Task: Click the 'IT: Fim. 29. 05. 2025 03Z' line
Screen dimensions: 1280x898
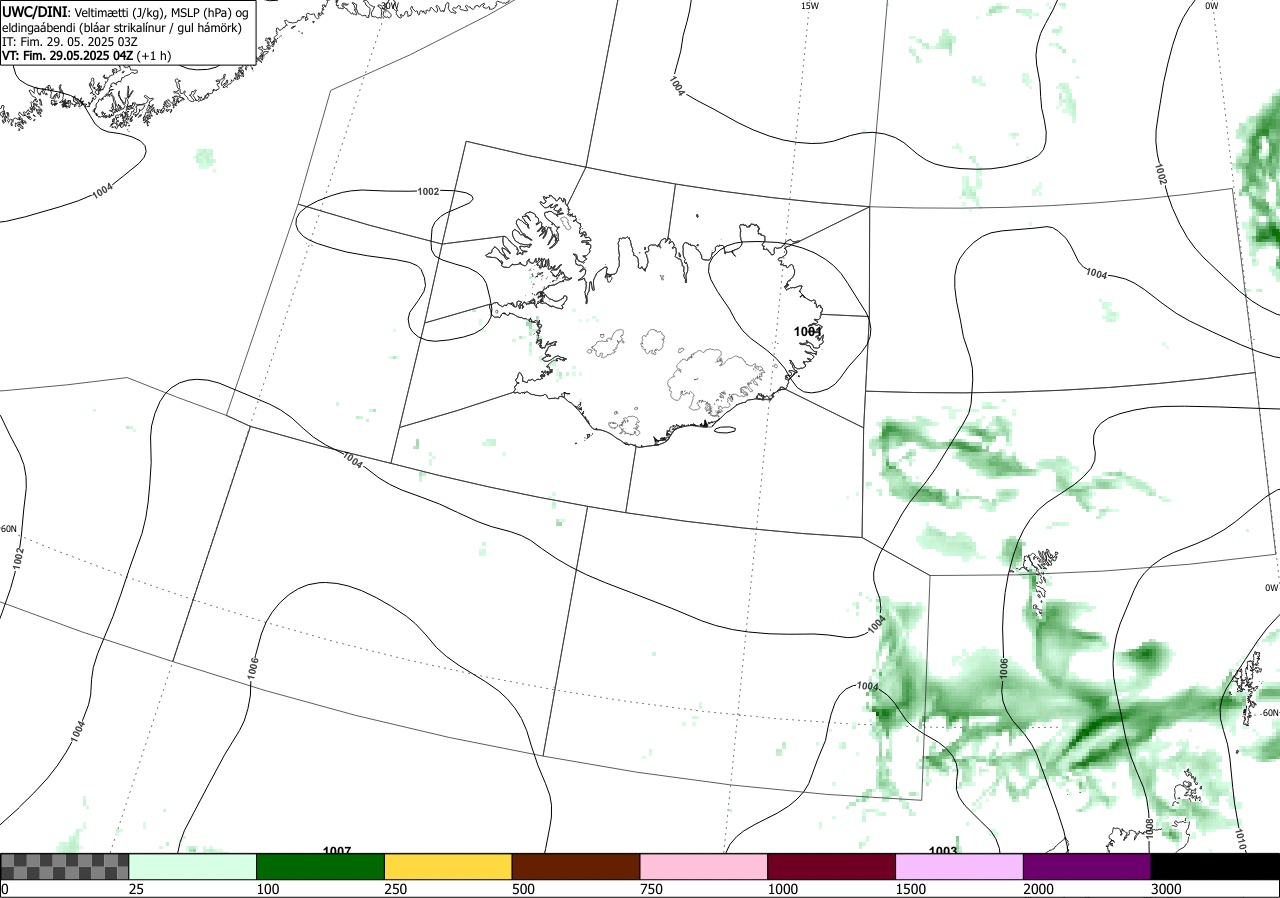Action: coord(70,42)
